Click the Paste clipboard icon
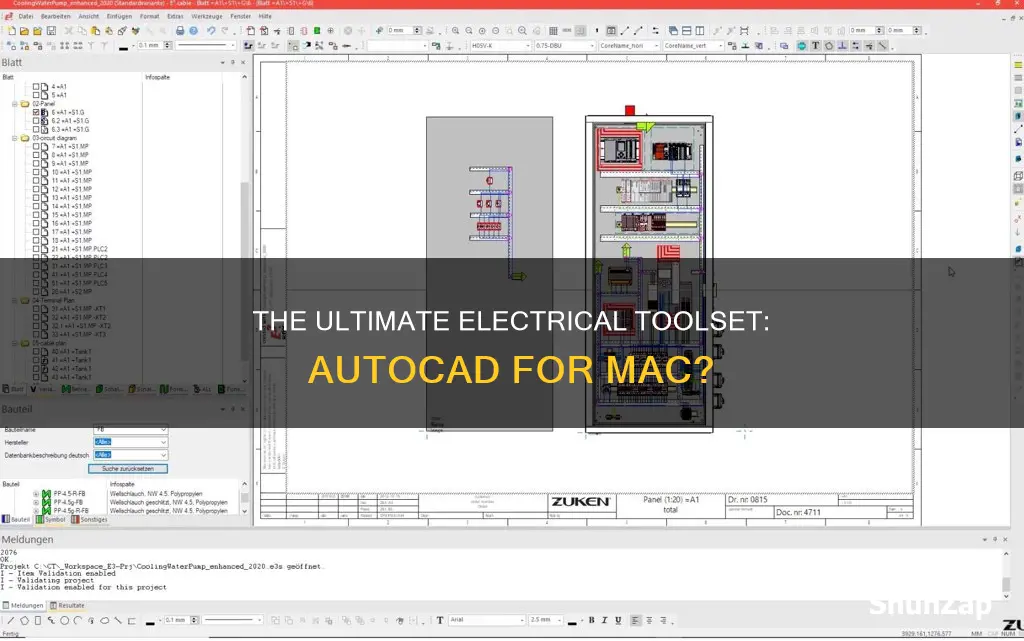The width and height of the screenshot is (1024, 641). tap(95, 31)
